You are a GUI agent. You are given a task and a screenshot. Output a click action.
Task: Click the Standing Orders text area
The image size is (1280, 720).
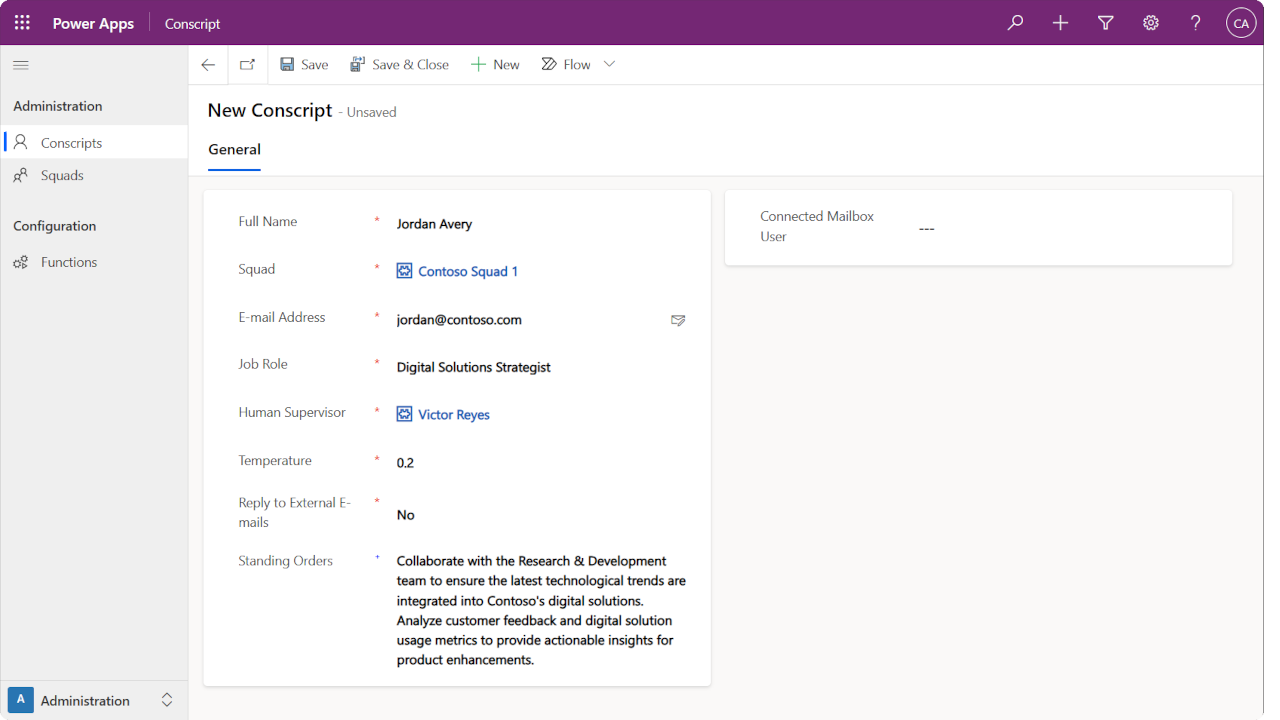541,611
